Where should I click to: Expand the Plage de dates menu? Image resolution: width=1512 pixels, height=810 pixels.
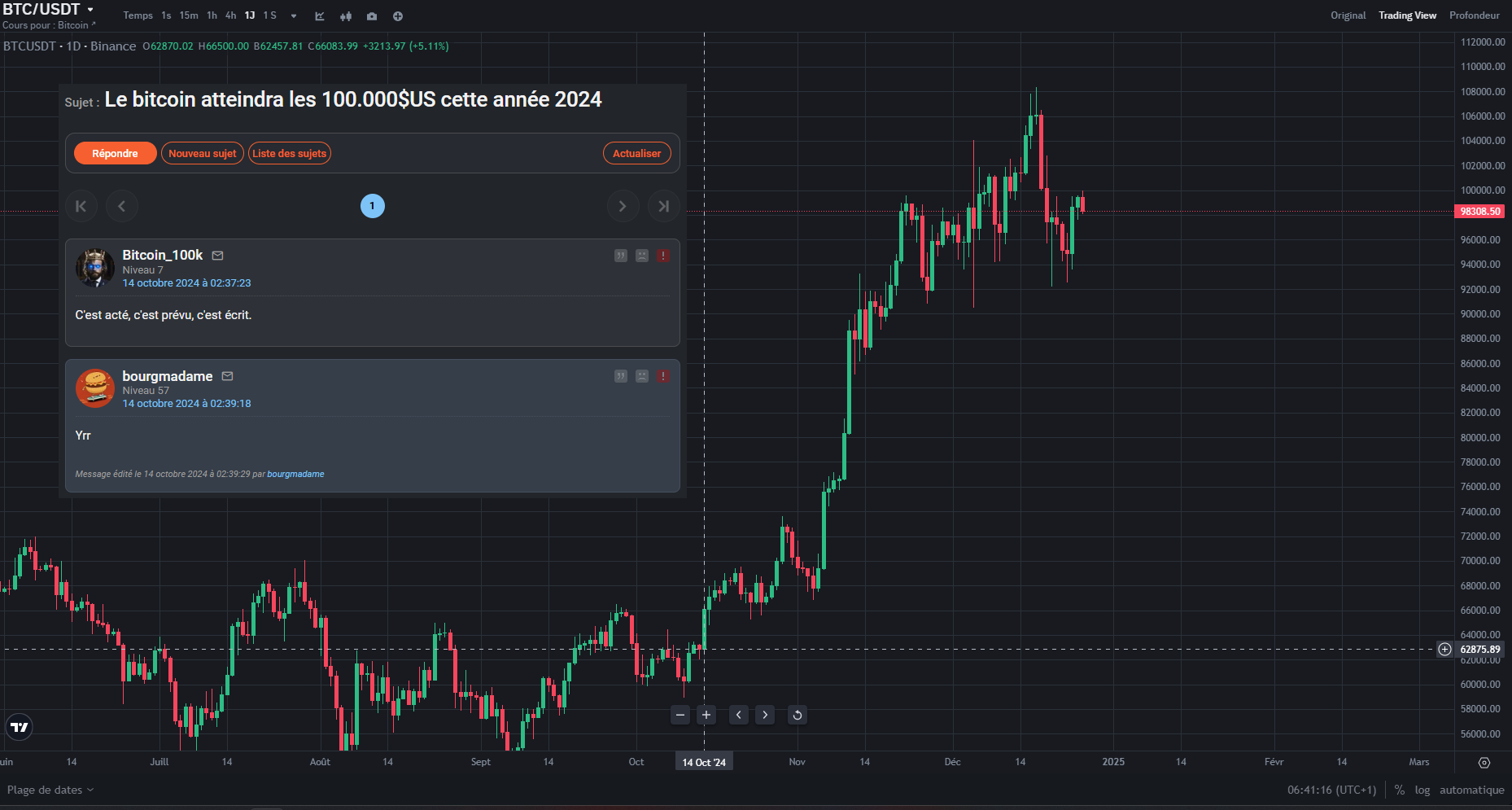click(x=50, y=790)
